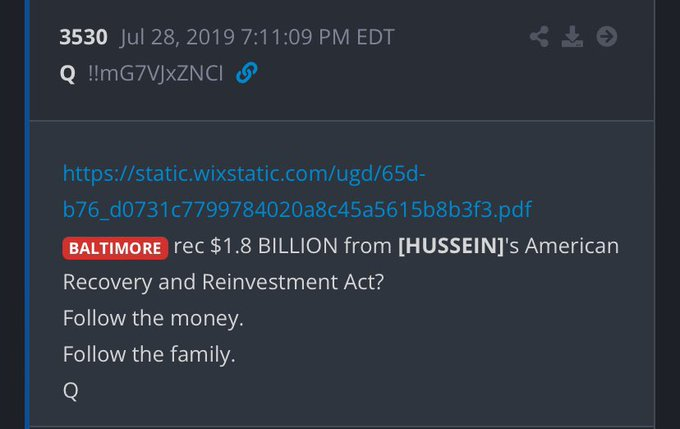Image resolution: width=680 pixels, height=429 pixels.
Task: Download the post using the download icon
Action: click(572, 38)
